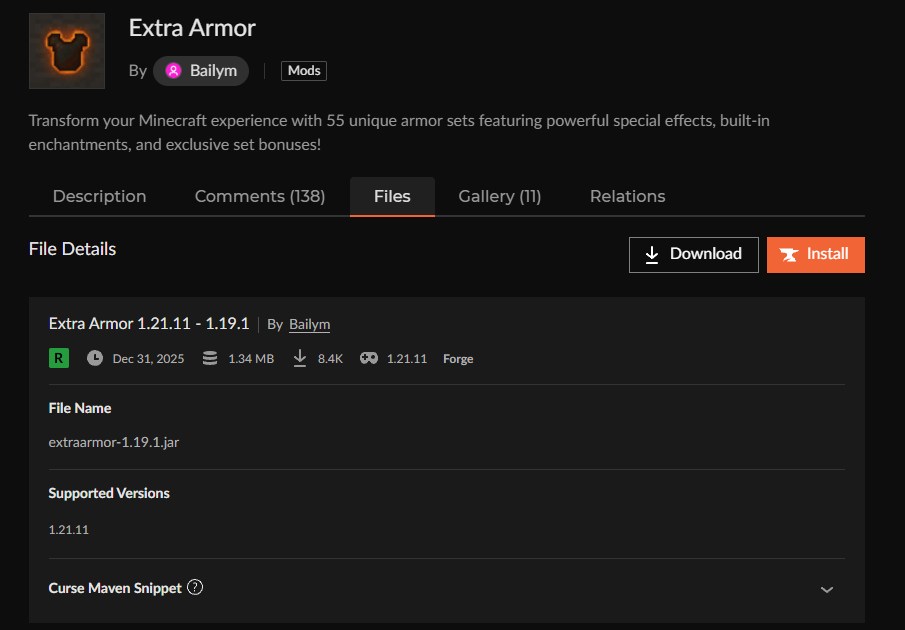The height and width of the screenshot is (630, 905).
Task: Click the download arrow icon in the Download button
Action: (655, 254)
